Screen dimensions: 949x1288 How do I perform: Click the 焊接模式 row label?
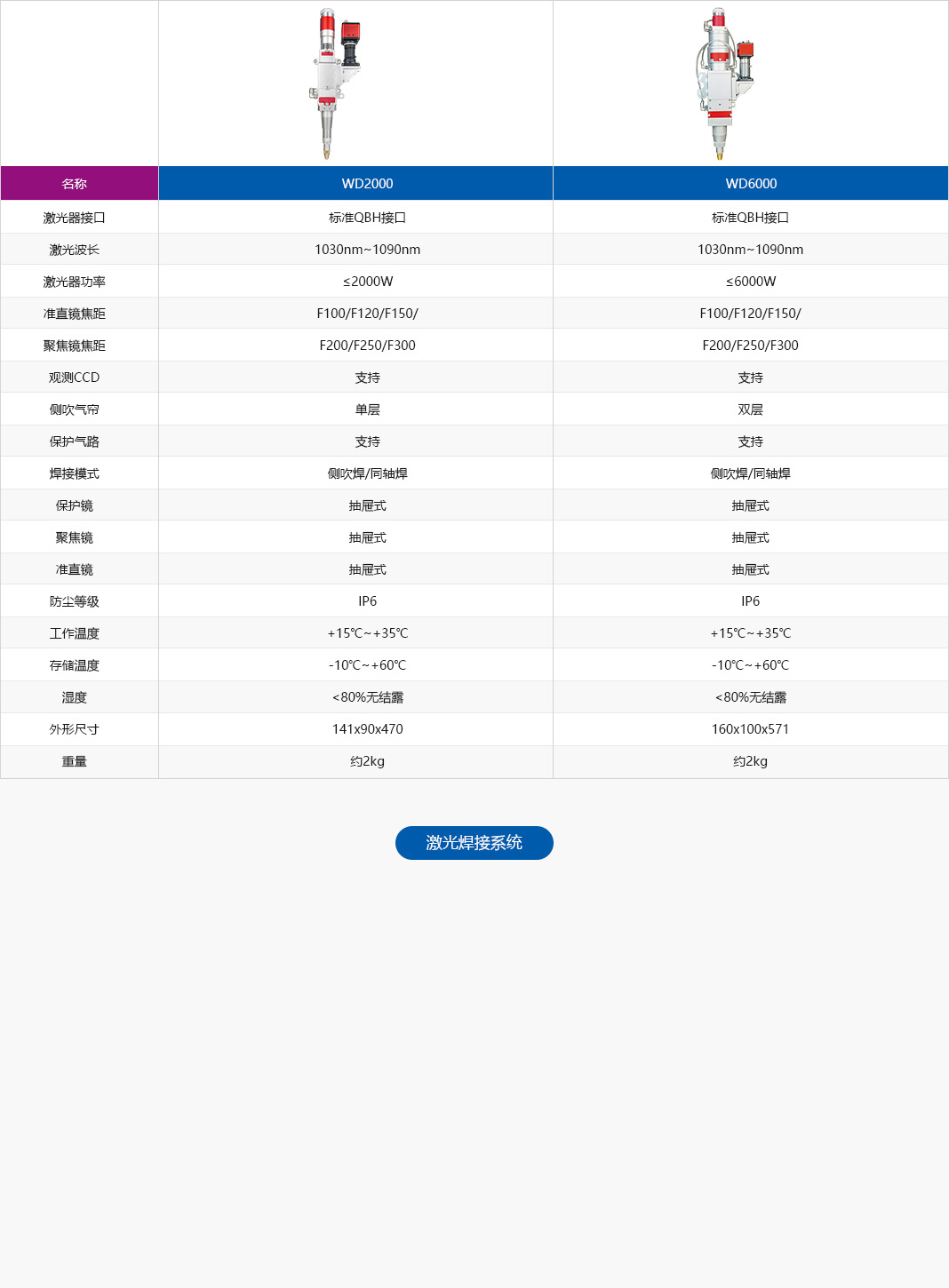pos(75,473)
